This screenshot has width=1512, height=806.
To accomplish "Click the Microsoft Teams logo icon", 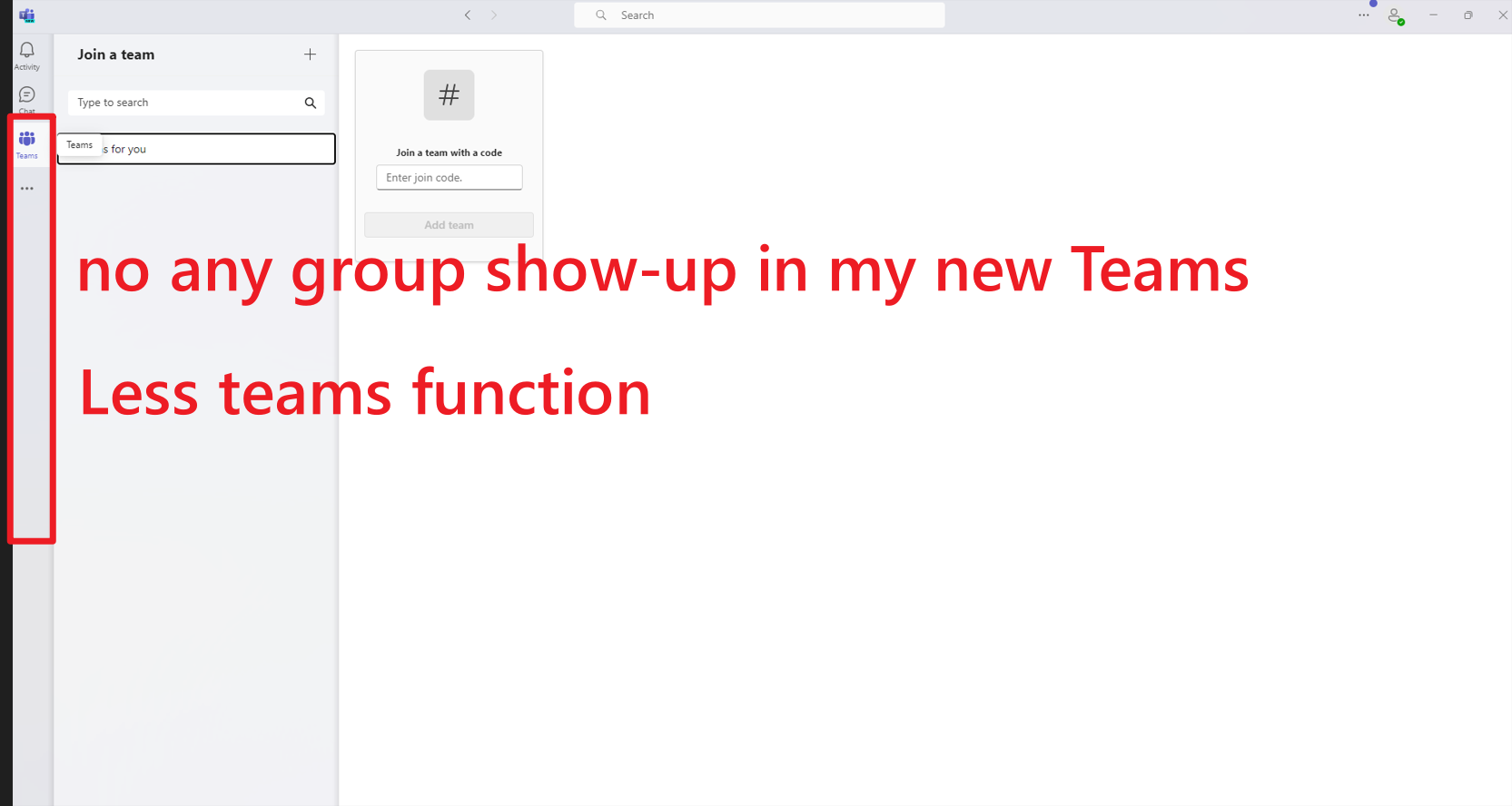I will [x=27, y=15].
